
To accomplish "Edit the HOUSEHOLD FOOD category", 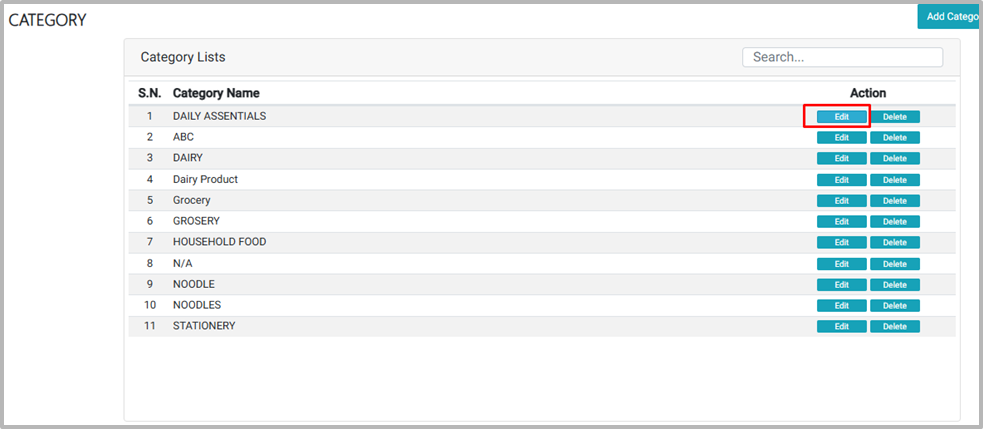I will pyautogui.click(x=841, y=243).
